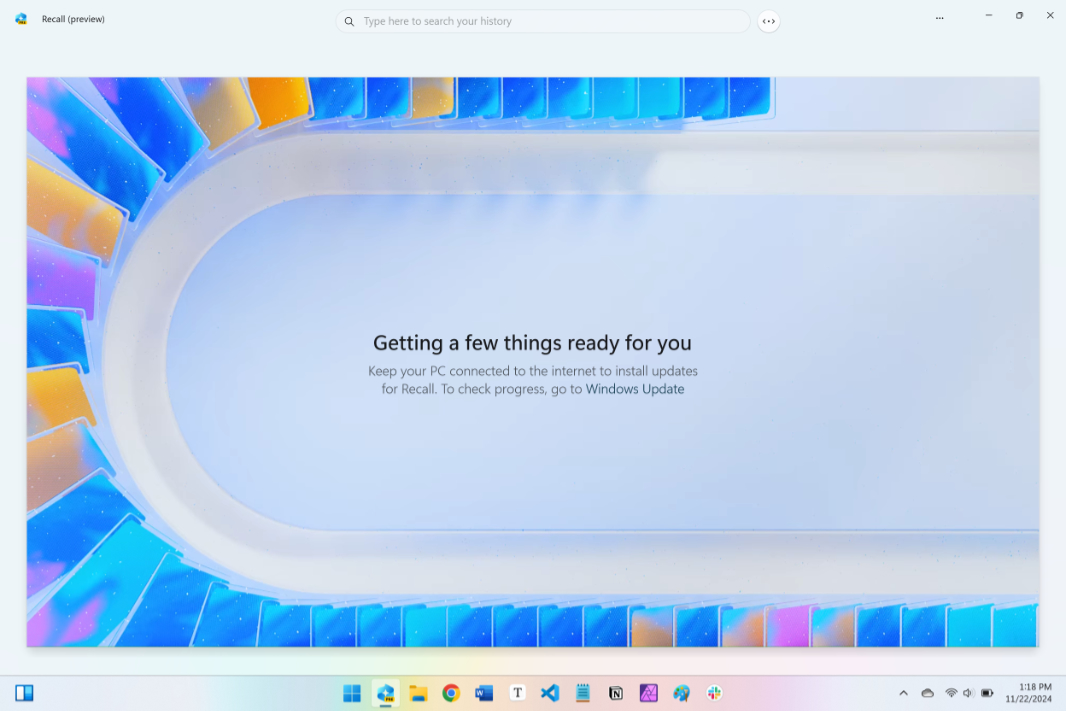Open Paint from the taskbar
The height and width of the screenshot is (711, 1066).
click(681, 693)
